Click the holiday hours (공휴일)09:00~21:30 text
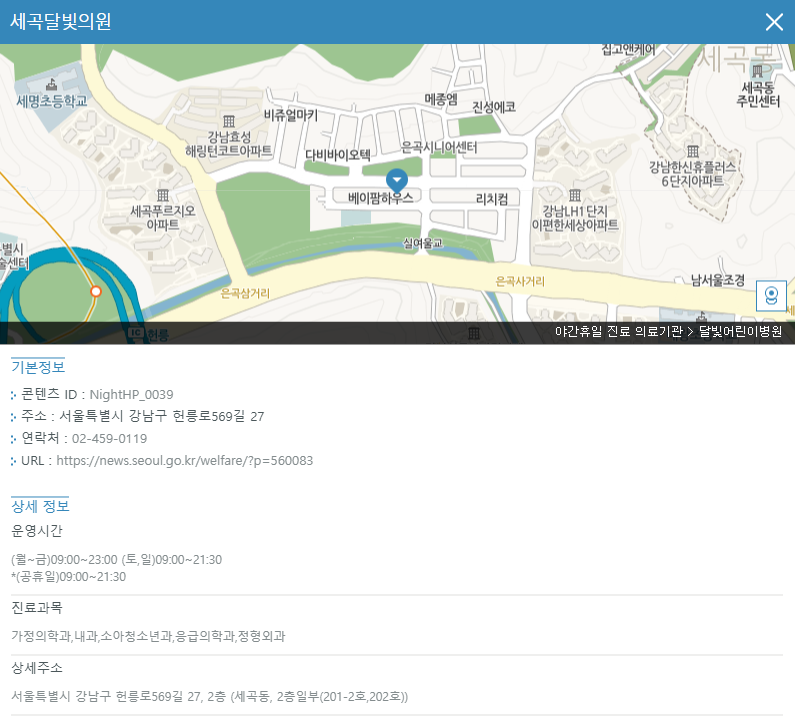Image resolution: width=795 pixels, height=716 pixels. click(68, 577)
